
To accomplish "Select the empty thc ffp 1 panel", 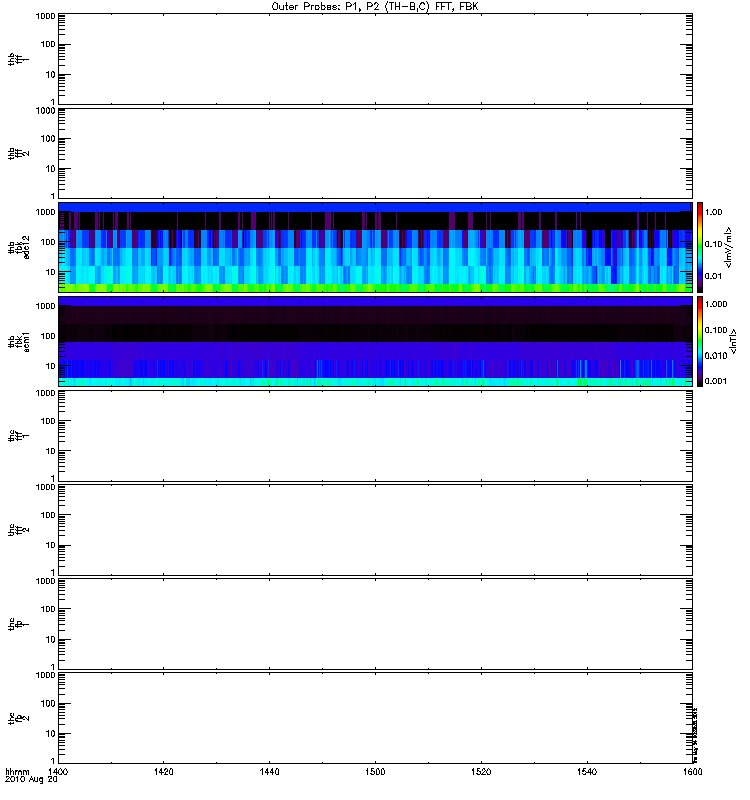I will [x=375, y=624].
